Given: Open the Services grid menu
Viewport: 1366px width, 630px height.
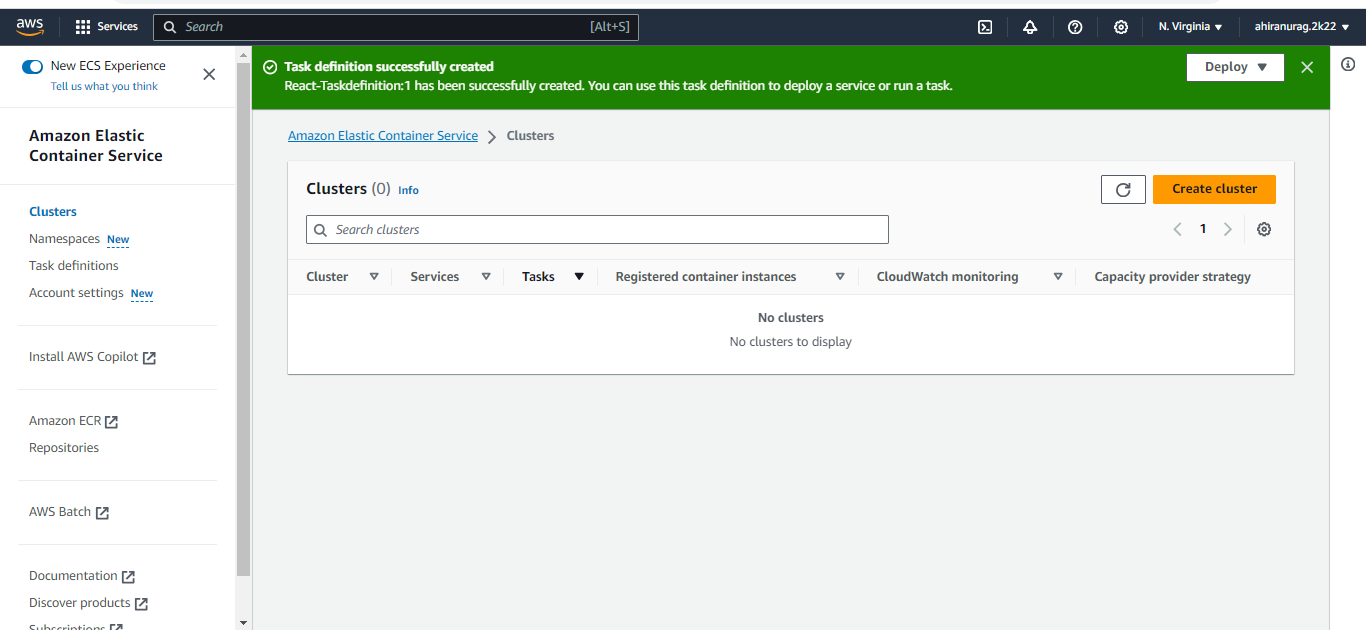Looking at the screenshot, I should 107,27.
